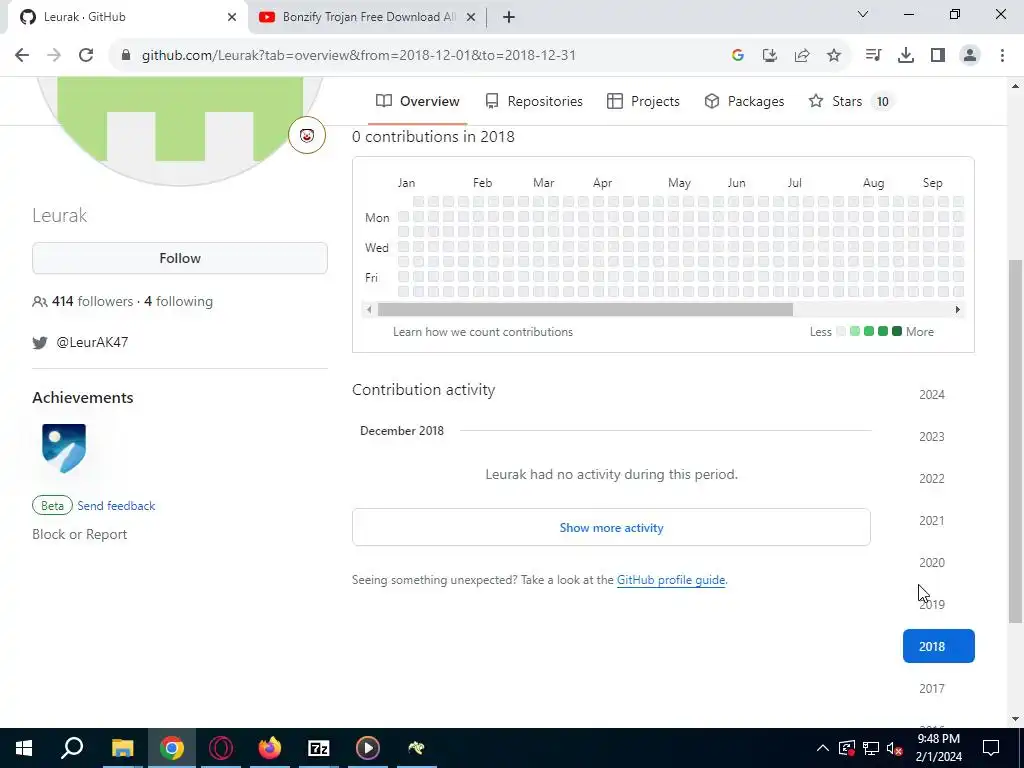View the 4 following list
Viewport: 1024px width, 768px height.
click(178, 302)
